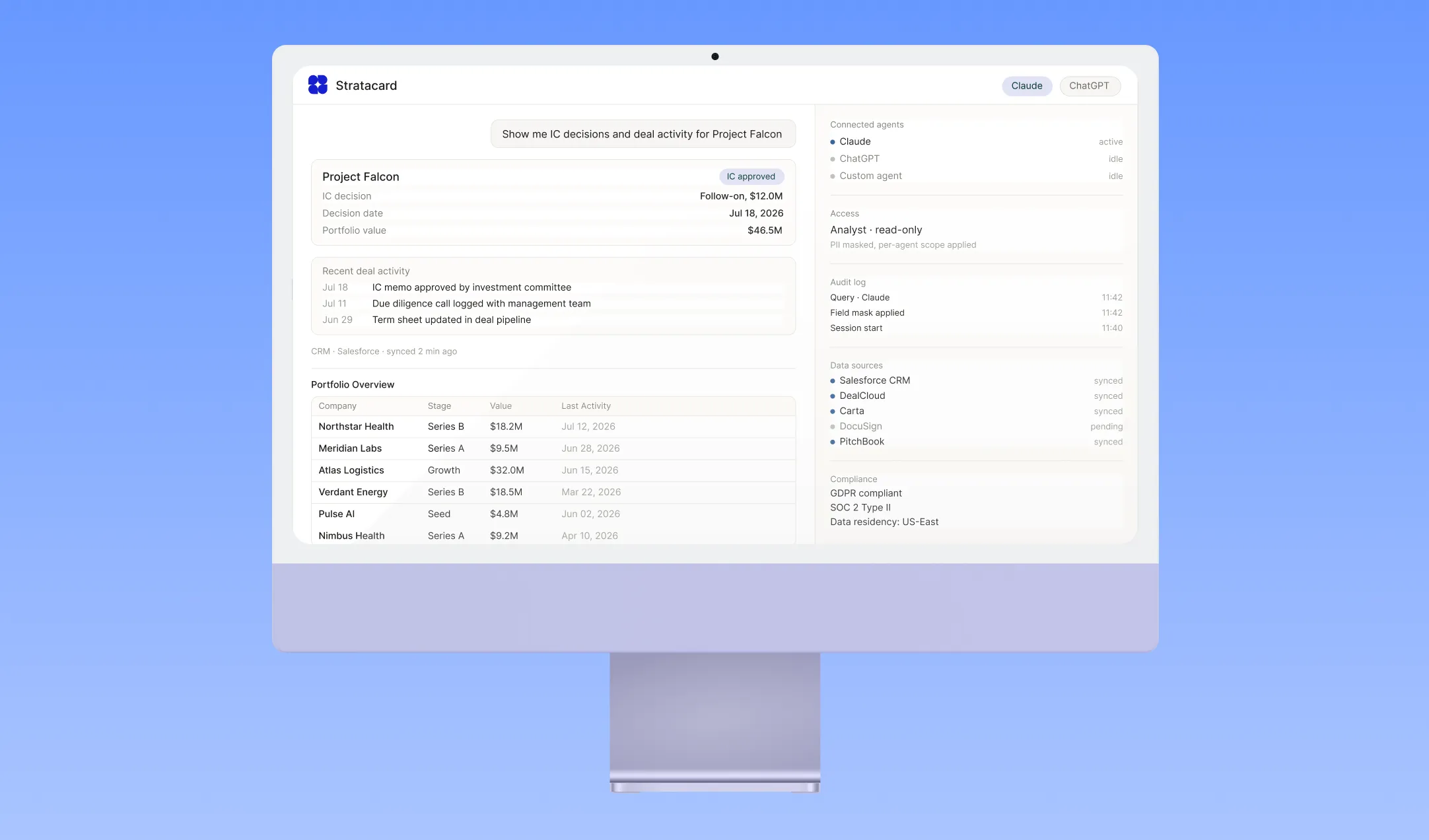The height and width of the screenshot is (840, 1429).
Task: Open the IC memo approved activity entry
Action: (471, 287)
